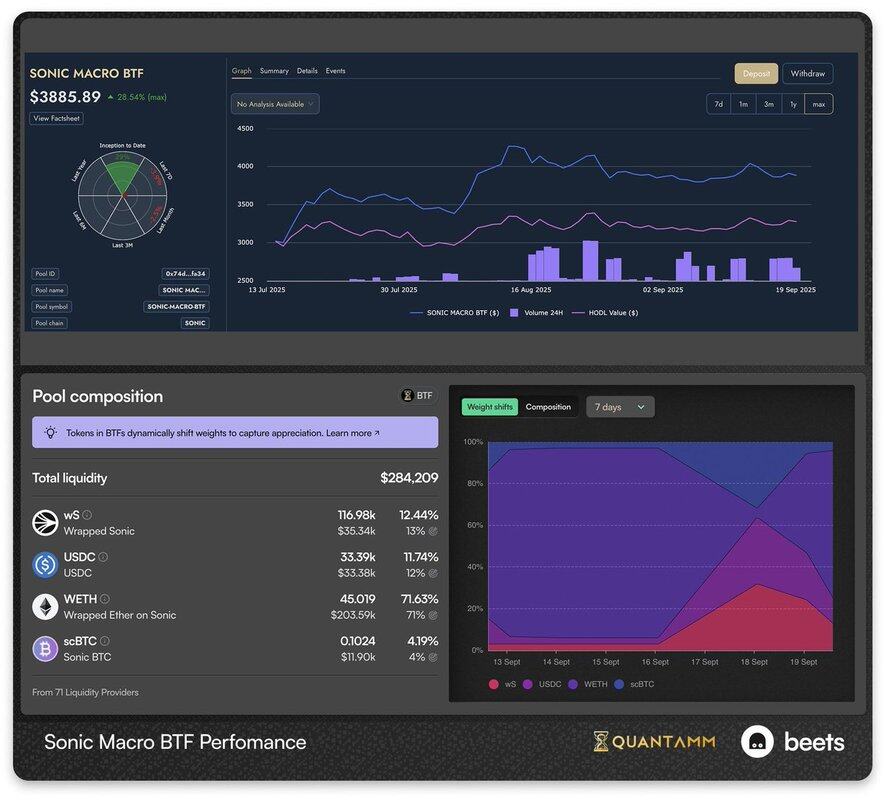
Task: Click the Pool symbol SONIC-MACRO-BTF value
Action: (176, 306)
